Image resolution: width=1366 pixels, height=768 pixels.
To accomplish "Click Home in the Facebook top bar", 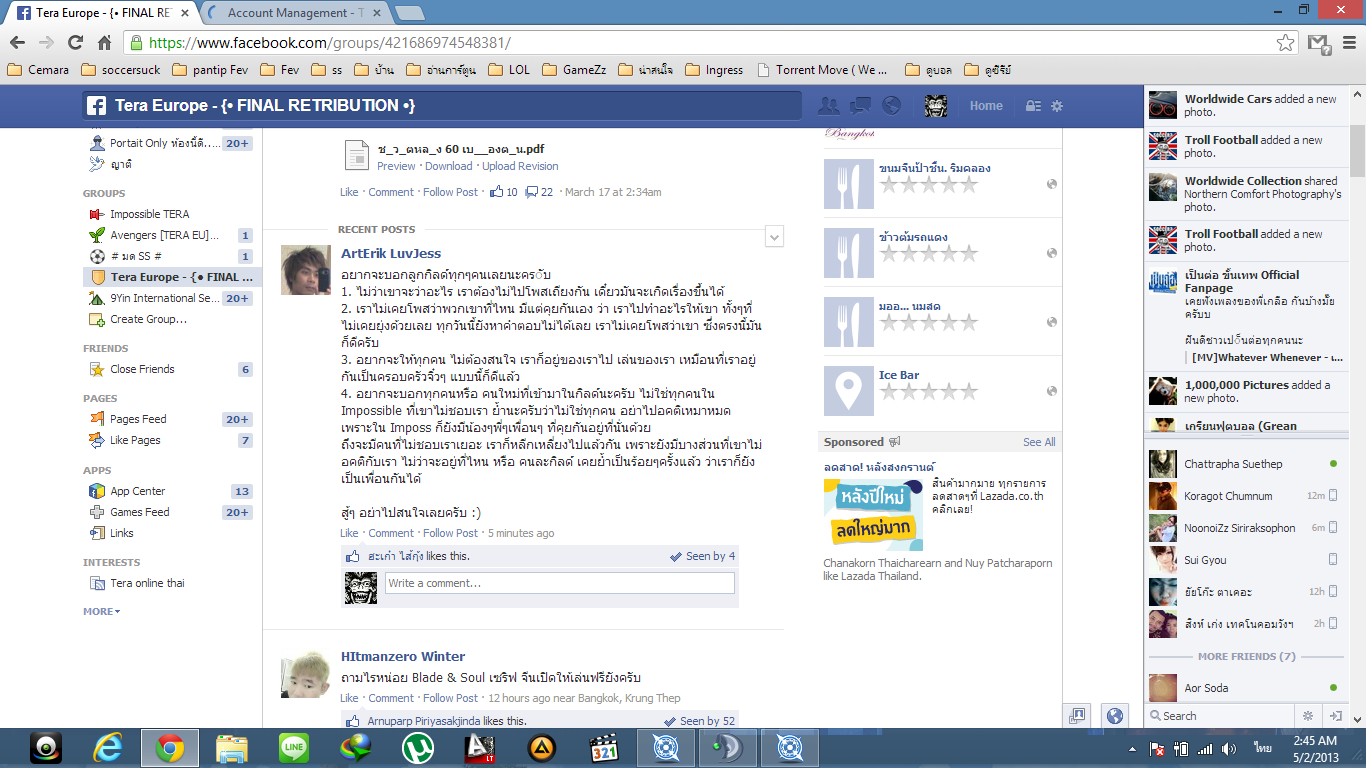I will 986,106.
